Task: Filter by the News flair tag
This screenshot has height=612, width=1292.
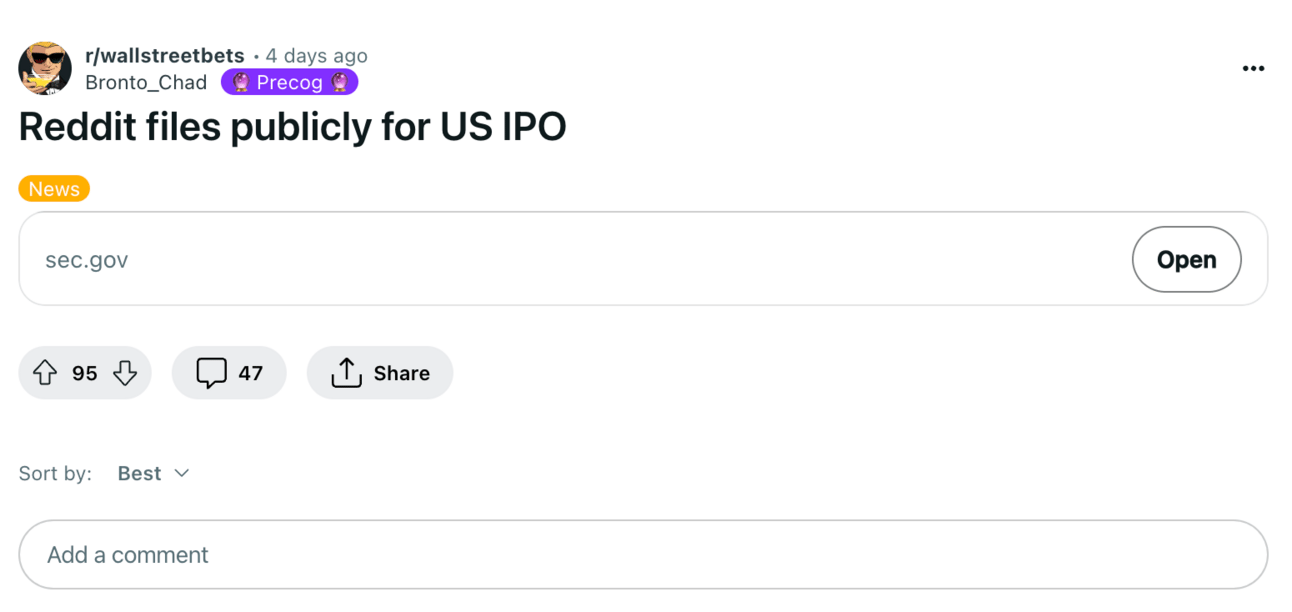Action: [x=54, y=189]
